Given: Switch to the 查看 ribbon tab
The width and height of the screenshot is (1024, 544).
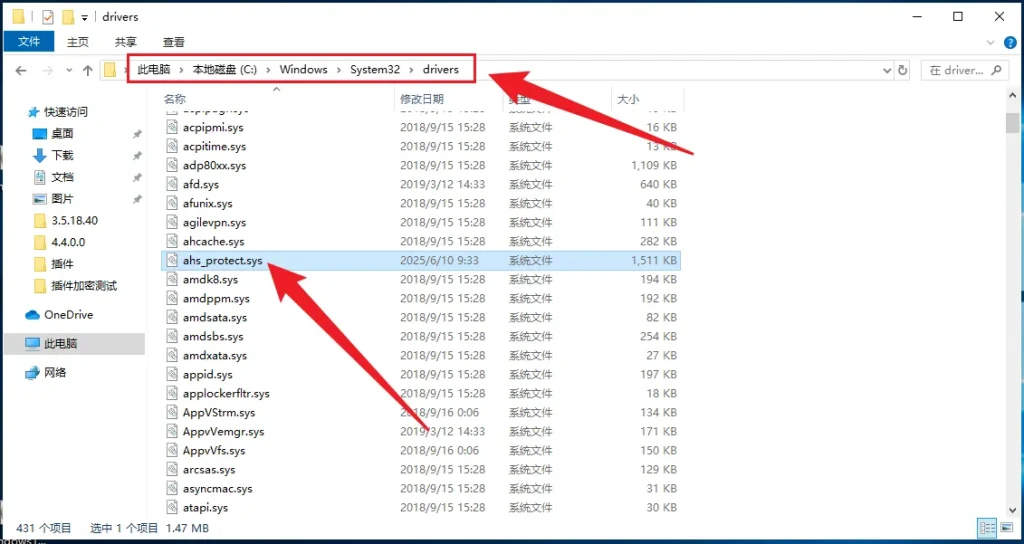Looking at the screenshot, I should [x=174, y=42].
